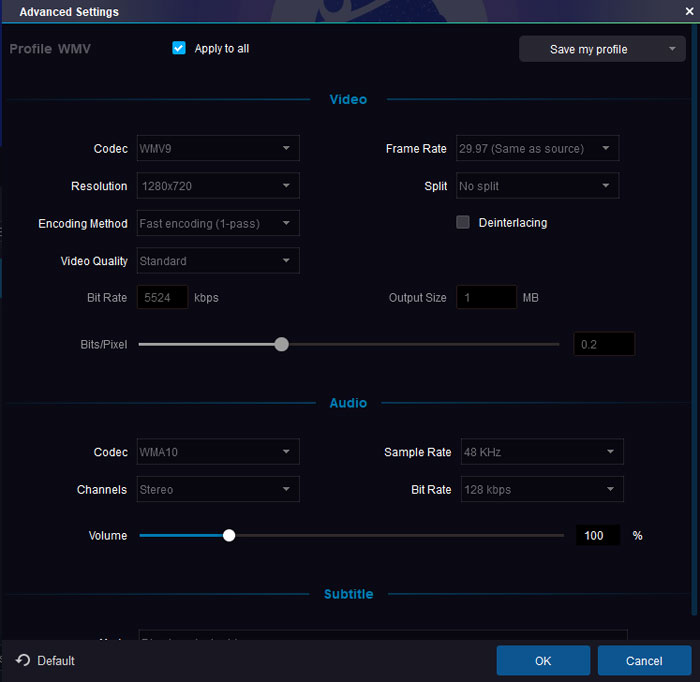Click the Output Size MB field
Viewport: 700px width, 682px height.
[486, 297]
